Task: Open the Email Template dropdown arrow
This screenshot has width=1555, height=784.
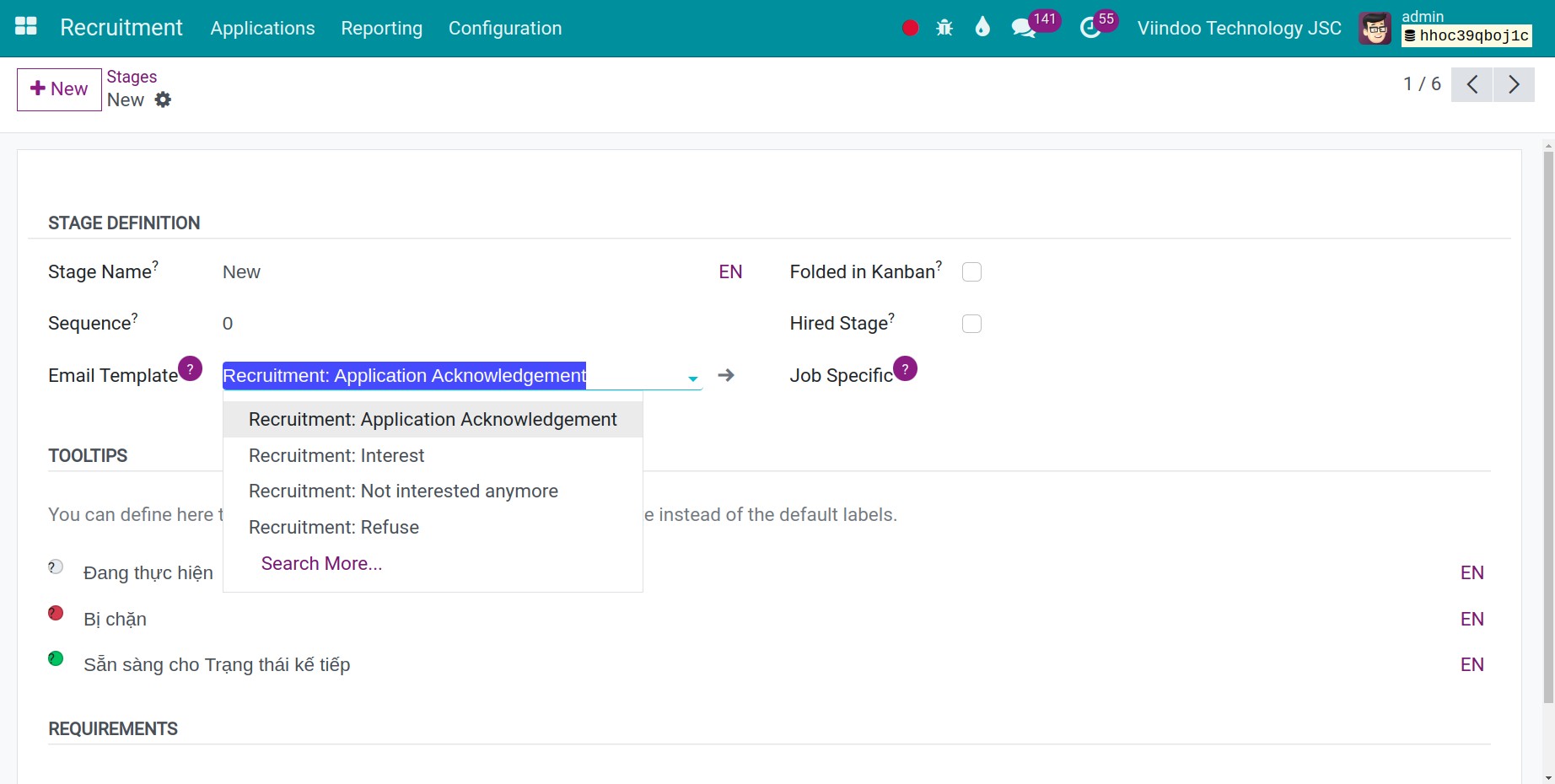Action: click(x=691, y=377)
